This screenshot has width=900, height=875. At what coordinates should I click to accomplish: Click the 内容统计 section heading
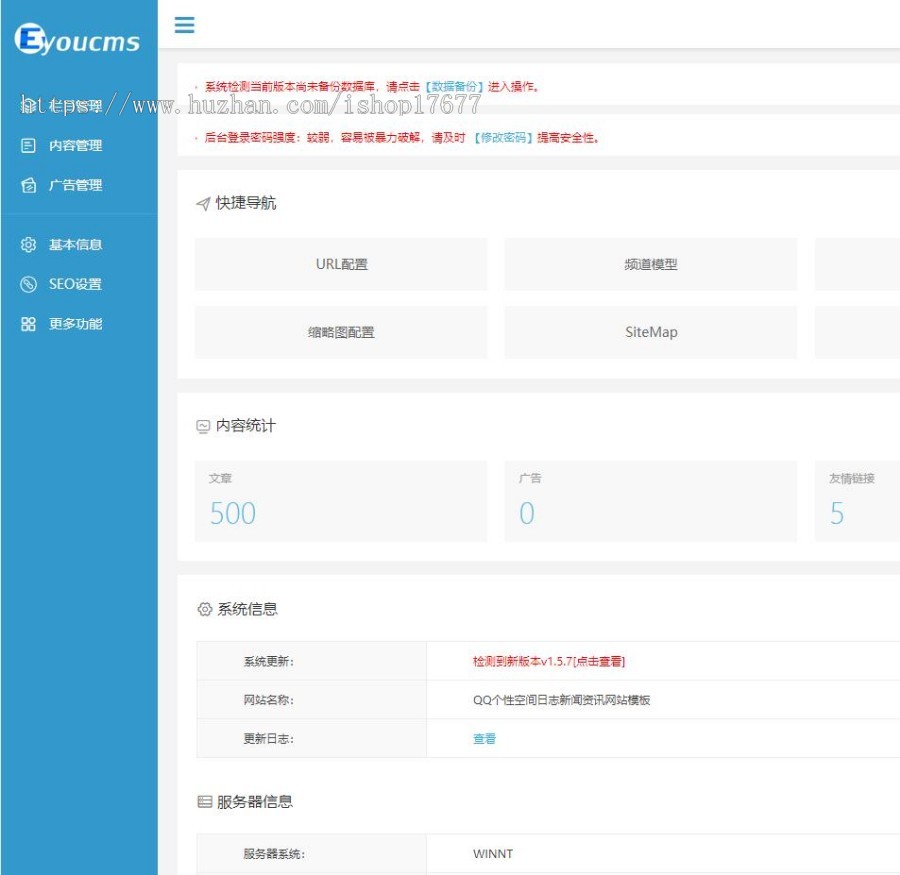click(x=246, y=426)
